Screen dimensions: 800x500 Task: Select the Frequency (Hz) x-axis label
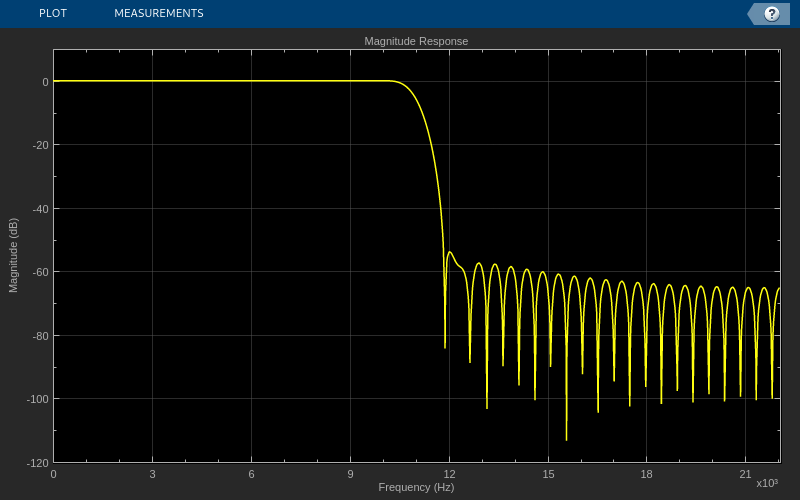(416, 487)
